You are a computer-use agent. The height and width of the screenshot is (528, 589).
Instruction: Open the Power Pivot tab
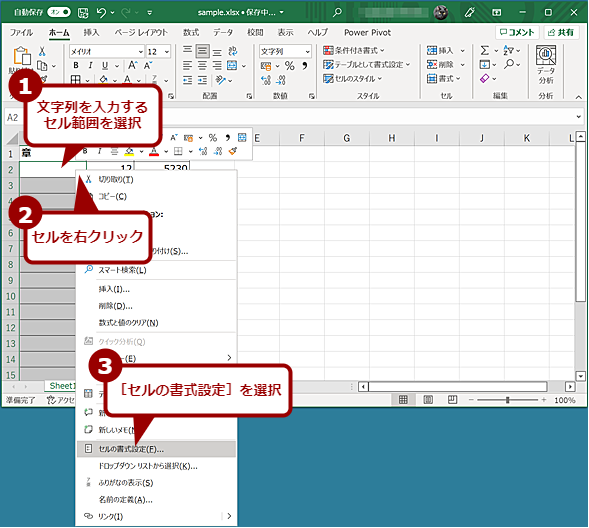367,33
